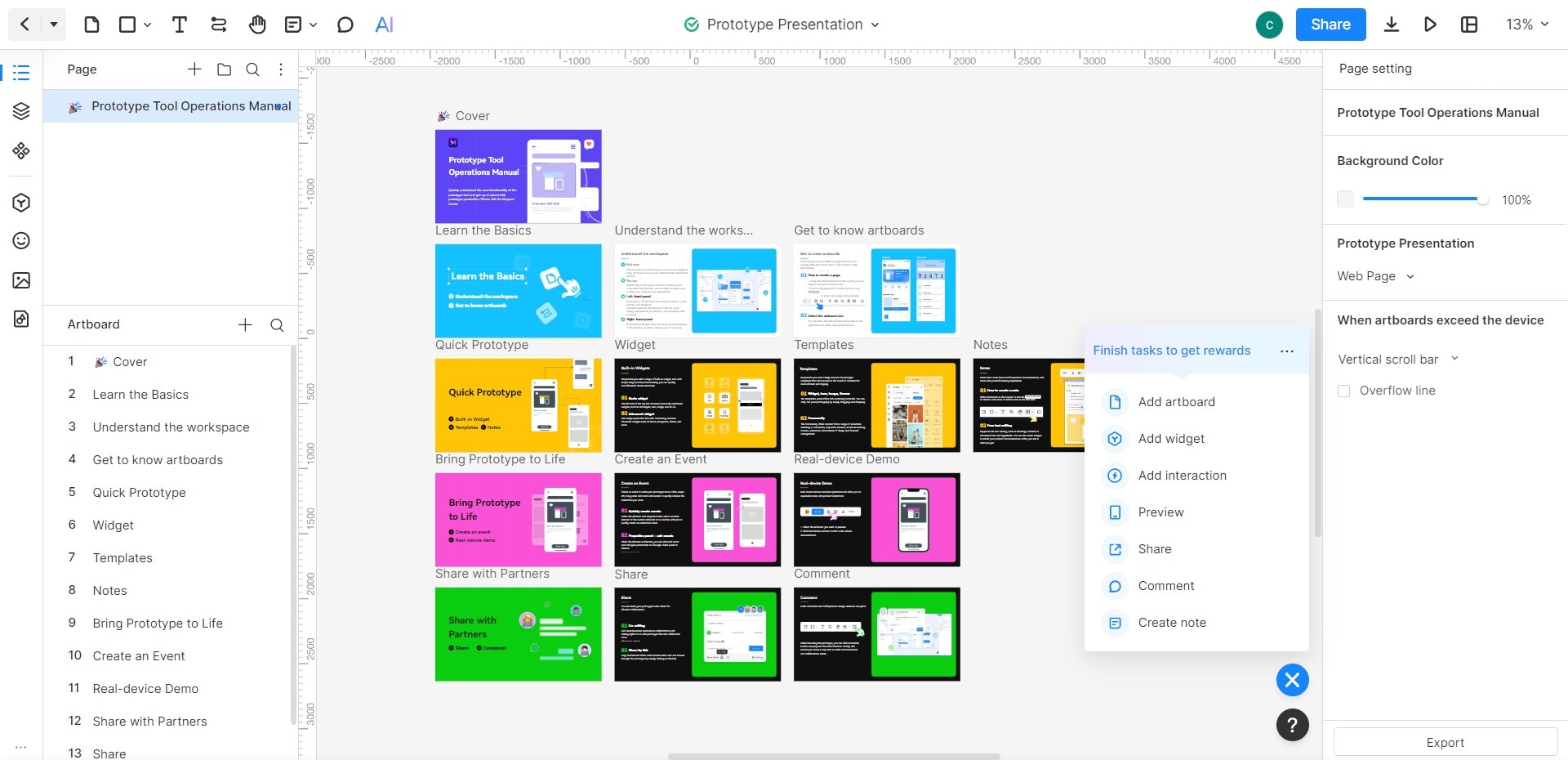The image size is (1568, 760).
Task: Open the layers sidebar panel
Action: [x=21, y=111]
